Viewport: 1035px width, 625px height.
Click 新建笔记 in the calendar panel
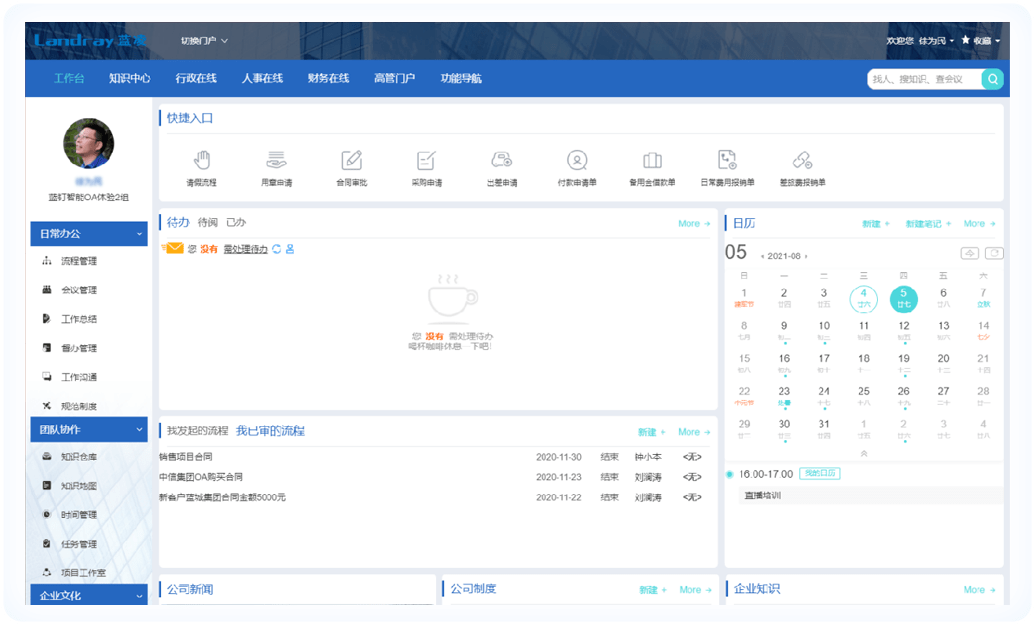[927, 224]
